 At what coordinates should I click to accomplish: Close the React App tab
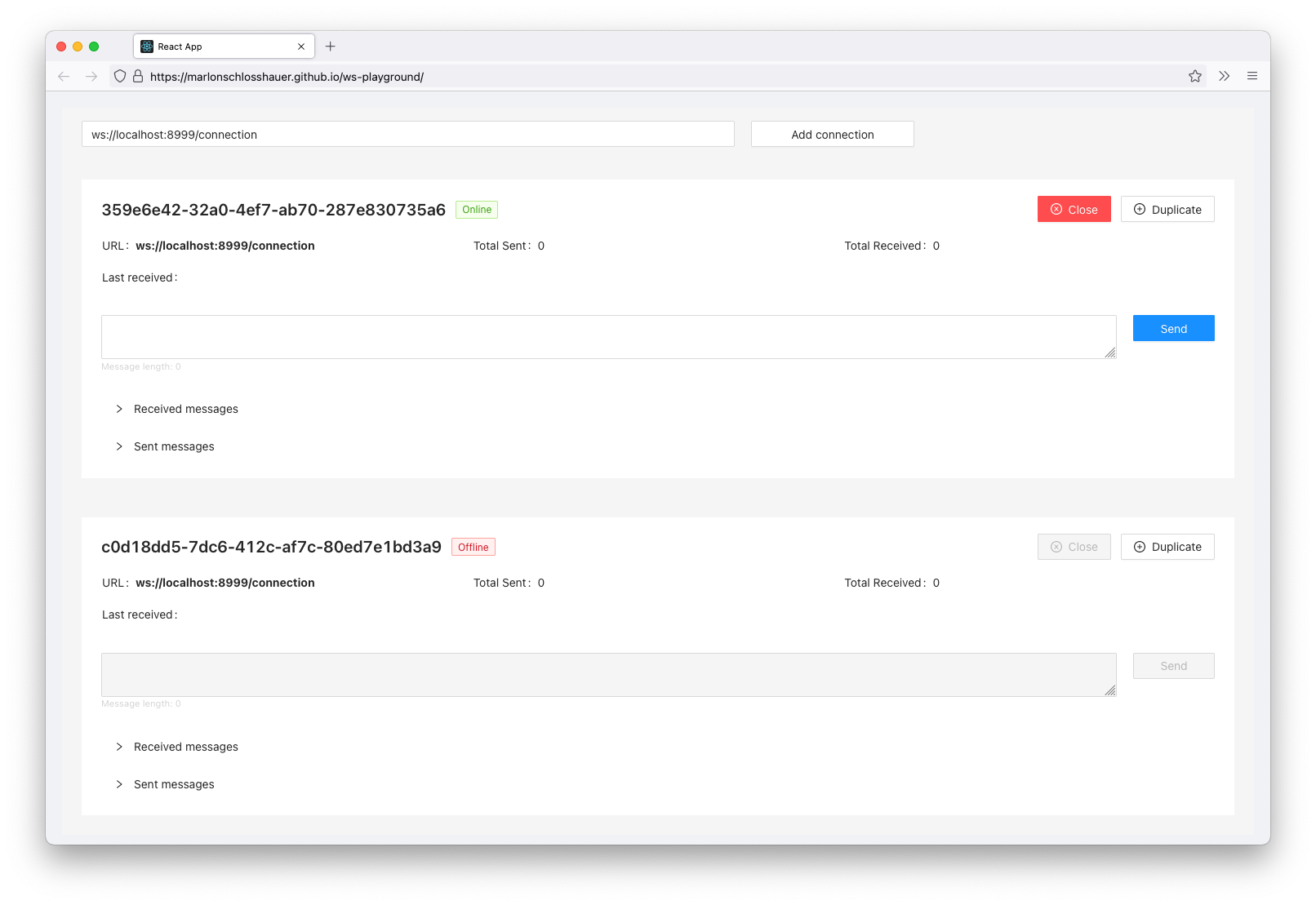click(x=301, y=47)
